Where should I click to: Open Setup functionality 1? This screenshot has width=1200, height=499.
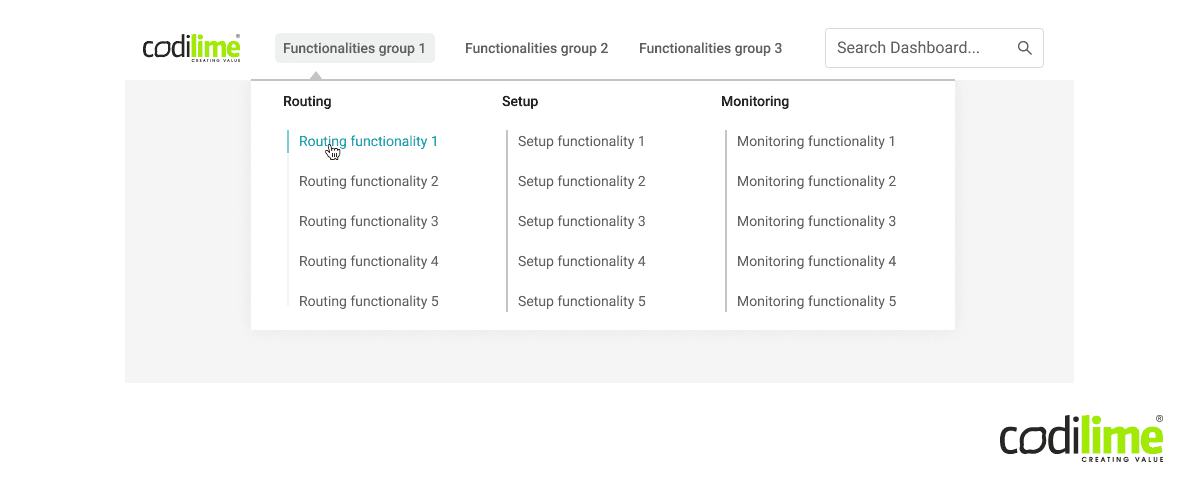[x=581, y=142]
